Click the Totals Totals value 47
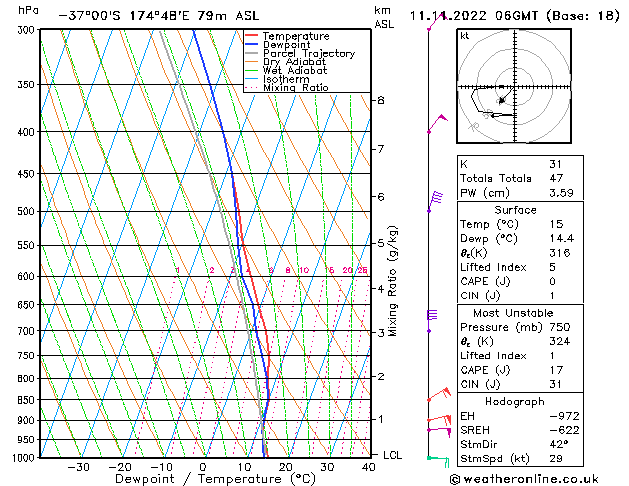 click(x=556, y=178)
